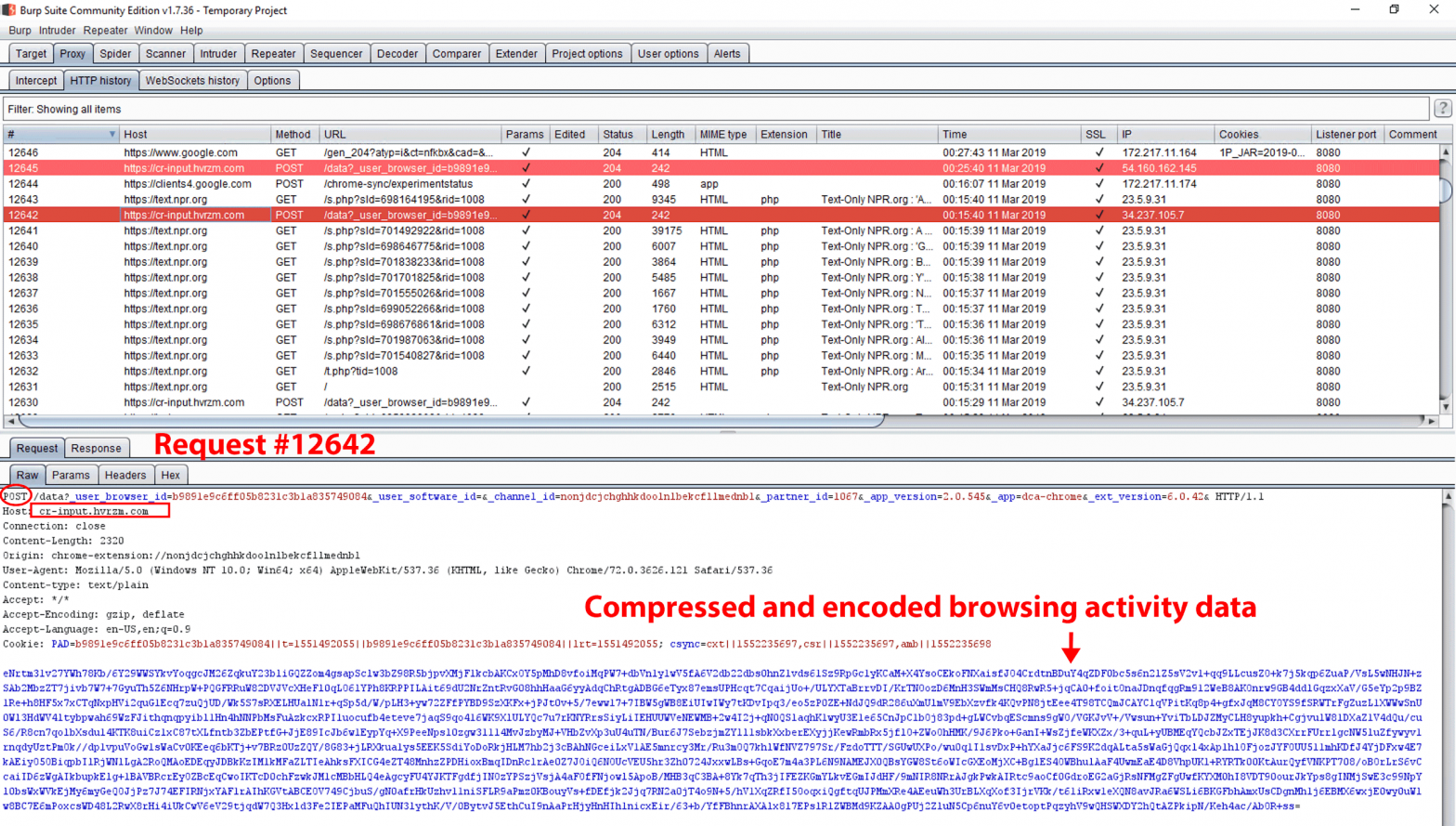Screen dimensions: 1456x826
Task: Select the Headers message view tab
Action: 125,475
